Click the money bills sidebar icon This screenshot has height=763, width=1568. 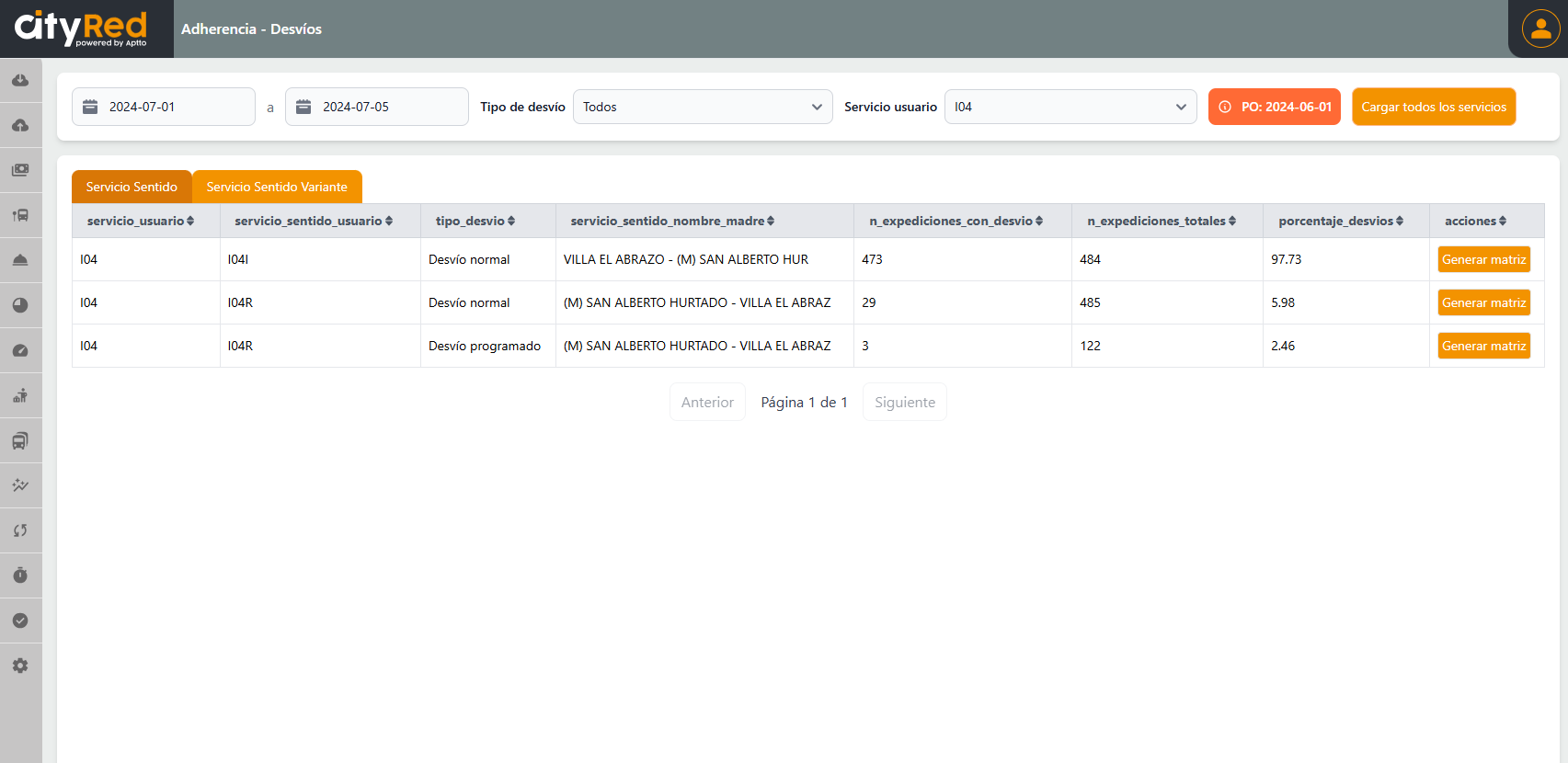pos(20,170)
